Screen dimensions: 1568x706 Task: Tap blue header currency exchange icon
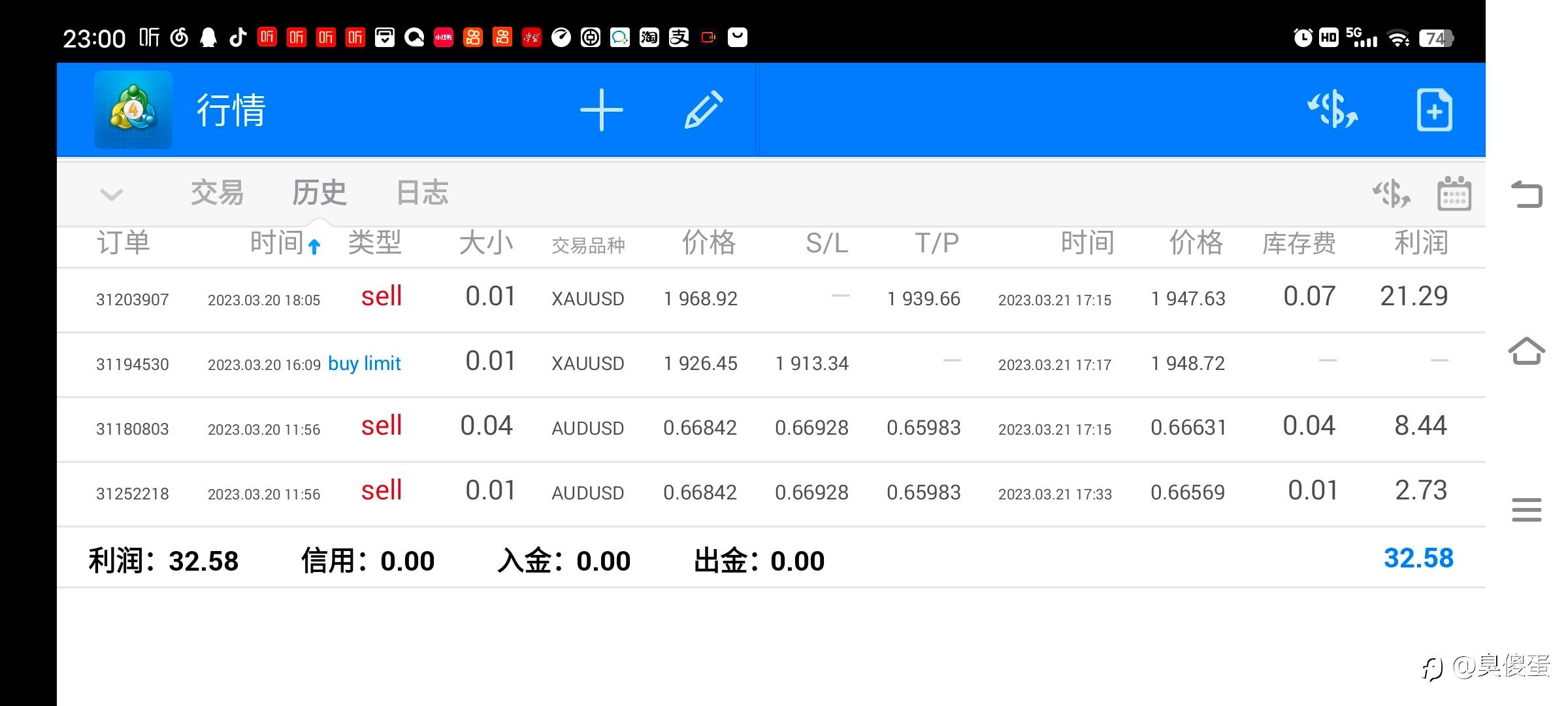click(x=1333, y=110)
